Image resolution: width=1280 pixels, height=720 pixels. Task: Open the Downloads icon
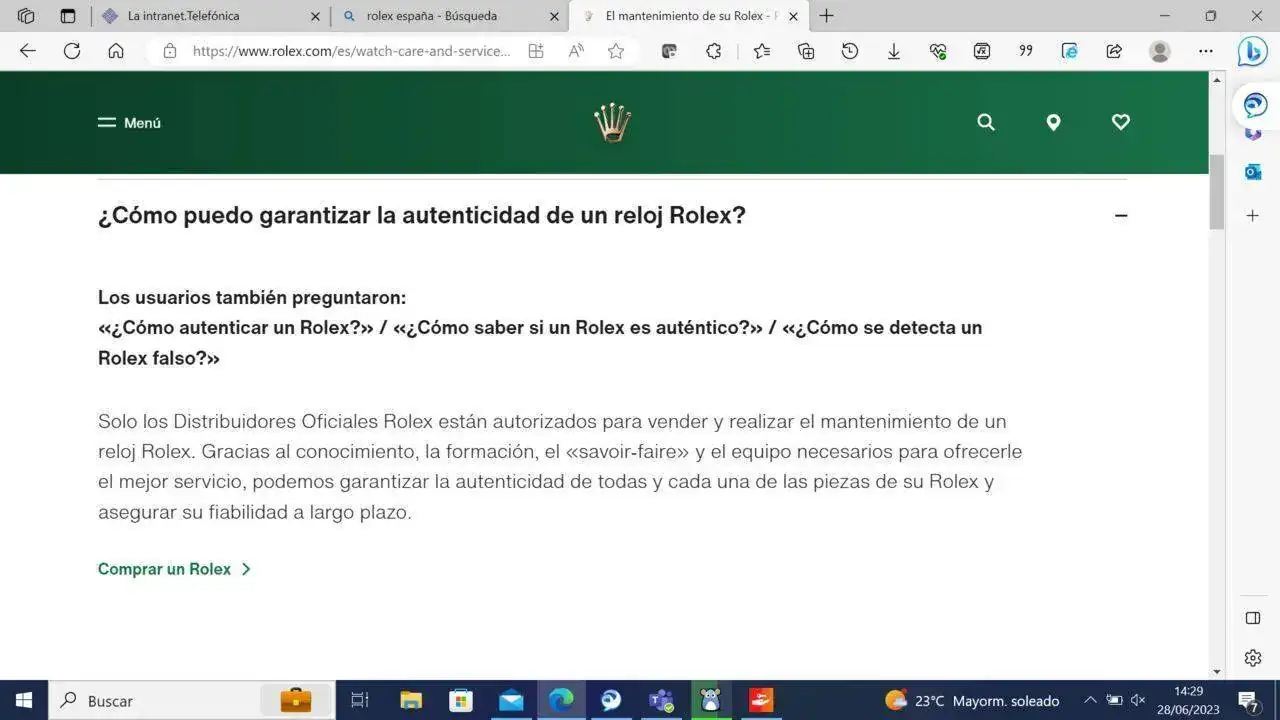[x=894, y=51]
